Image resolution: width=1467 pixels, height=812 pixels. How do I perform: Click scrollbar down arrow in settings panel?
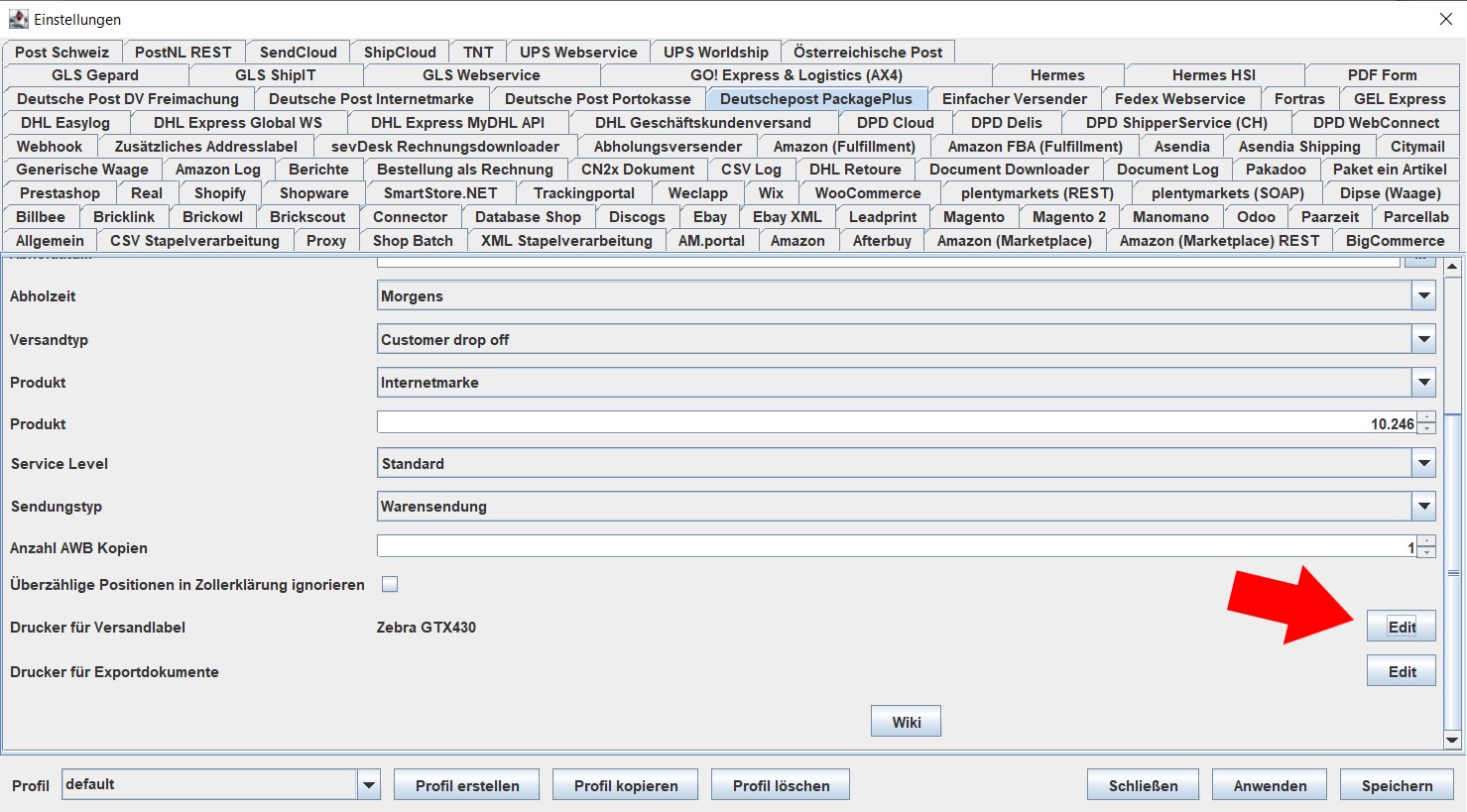(1452, 740)
